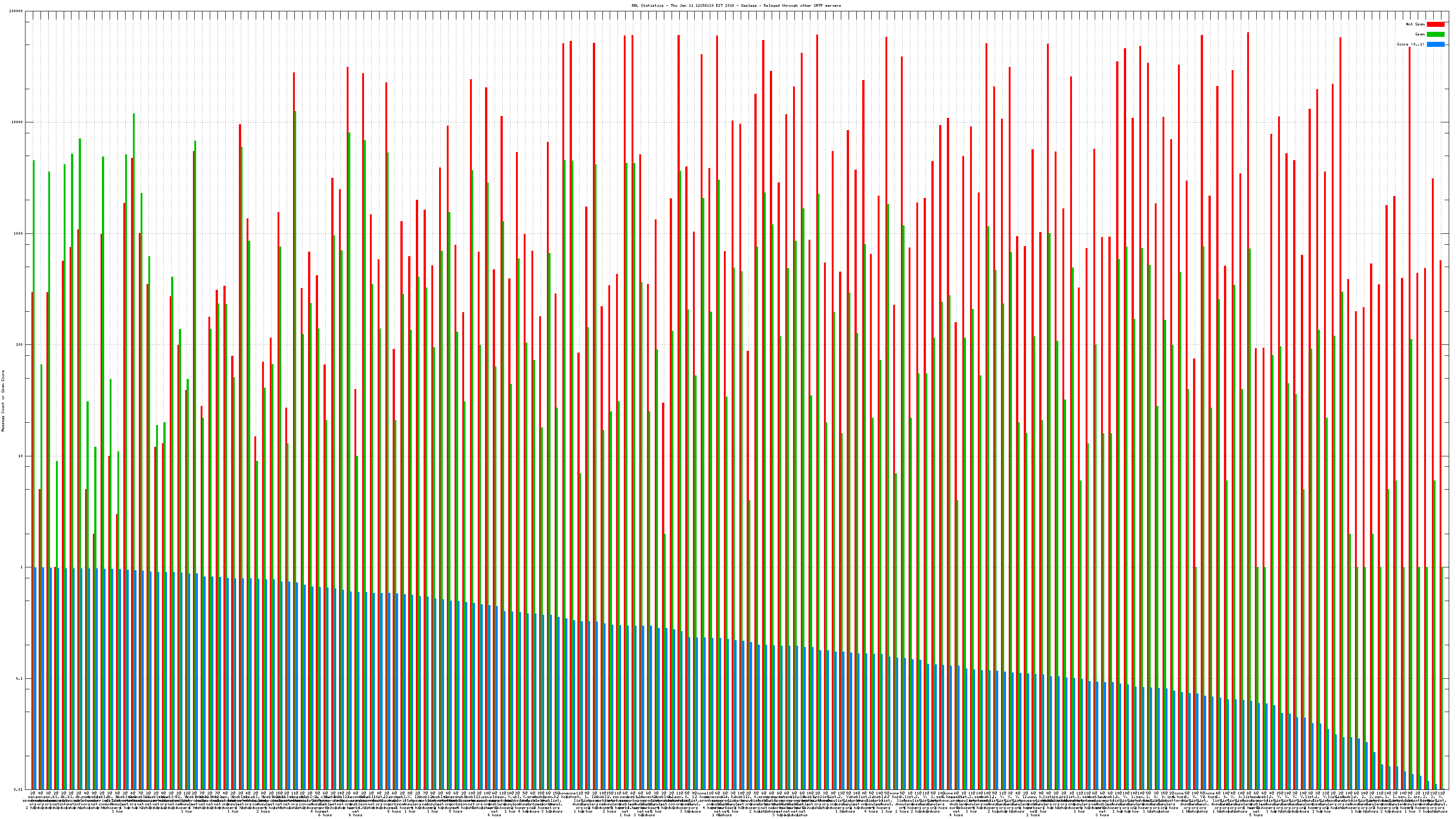Image resolution: width=1456 pixels, height=819 pixels.
Task: Click the 0.01 y-axis tick label
Action: tap(19, 789)
